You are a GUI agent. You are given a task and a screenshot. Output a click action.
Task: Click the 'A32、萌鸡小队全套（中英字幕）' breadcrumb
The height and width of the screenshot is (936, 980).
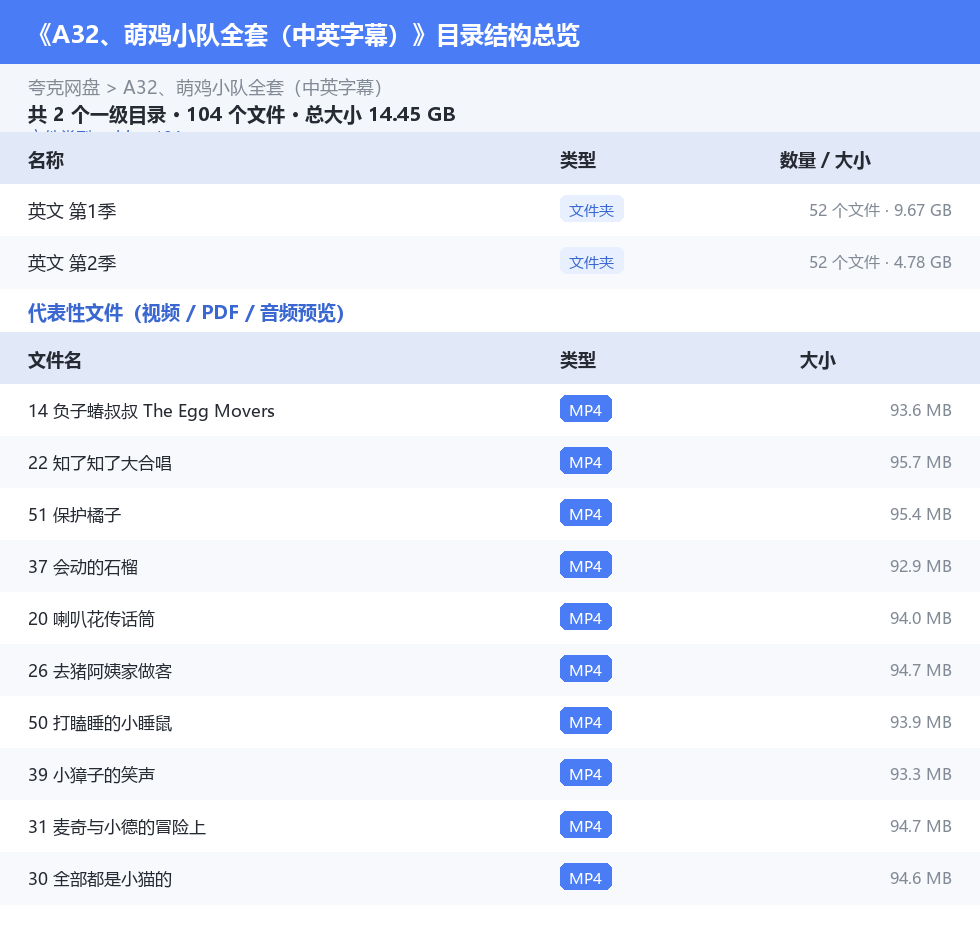pos(252,87)
